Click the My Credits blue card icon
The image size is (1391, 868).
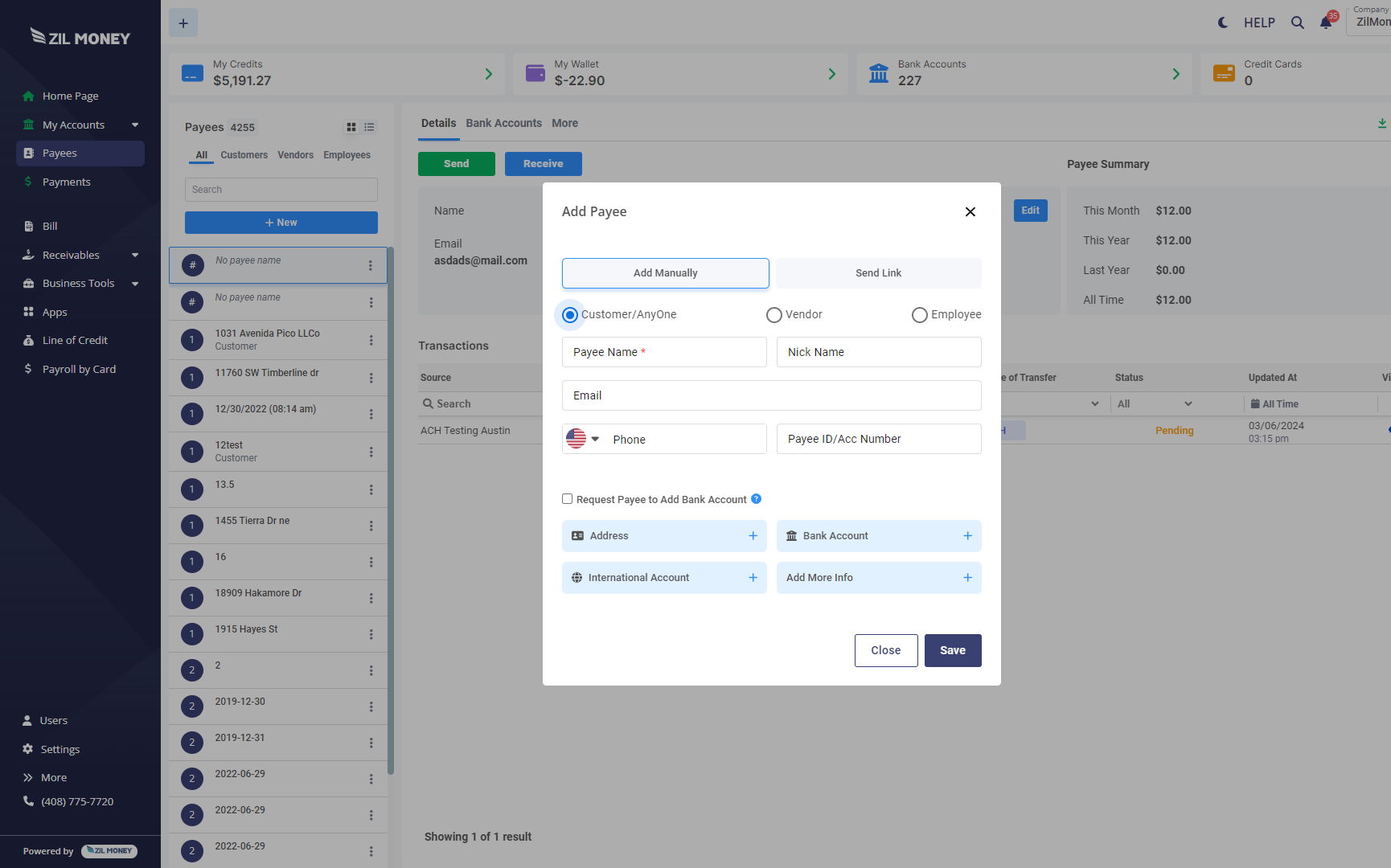coord(193,73)
